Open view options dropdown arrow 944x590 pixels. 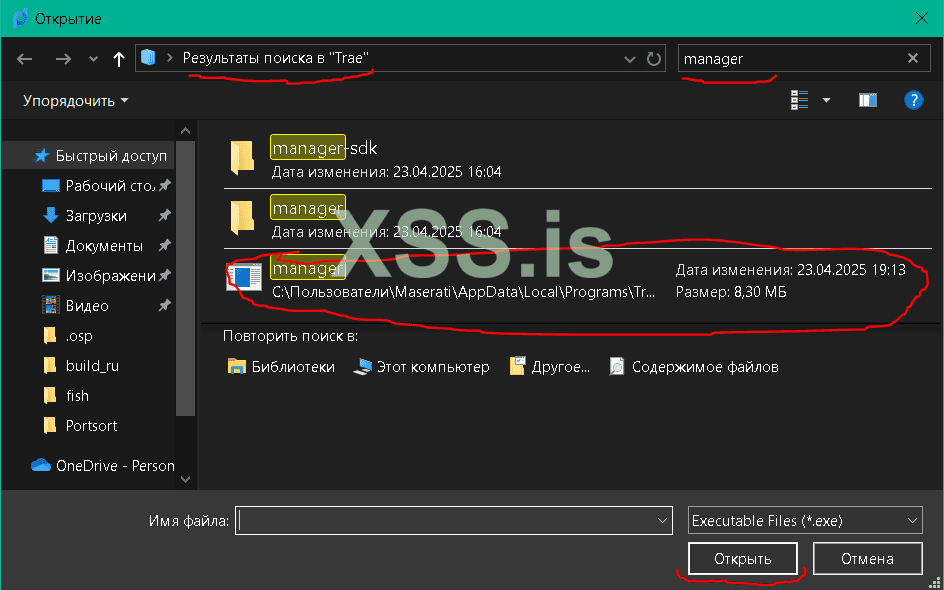pyautogui.click(x=826, y=100)
